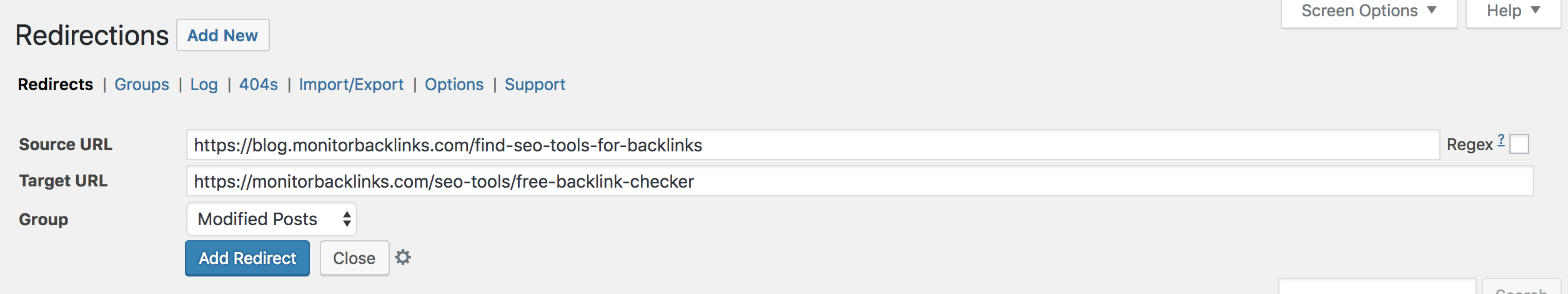Expand the Screen Options panel
Screen dimensions: 1568x294
(x=1369, y=11)
